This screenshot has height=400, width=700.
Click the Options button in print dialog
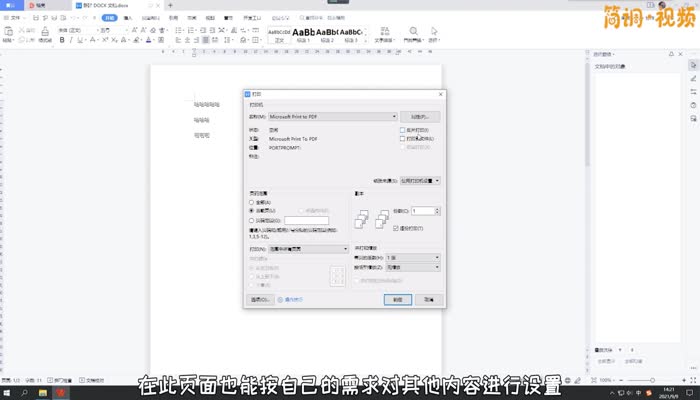pos(260,300)
